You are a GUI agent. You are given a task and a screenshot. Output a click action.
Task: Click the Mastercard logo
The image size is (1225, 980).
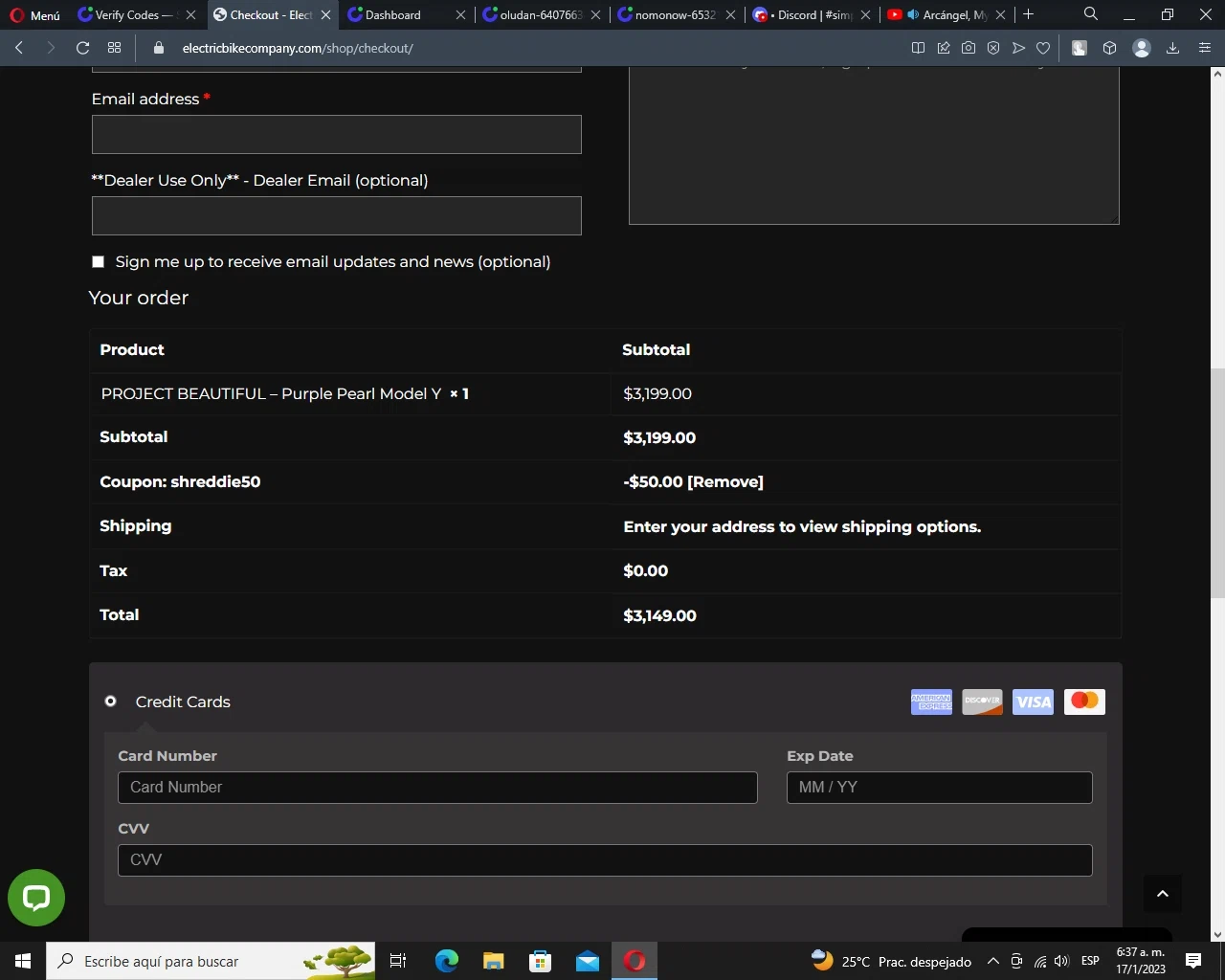[1084, 702]
